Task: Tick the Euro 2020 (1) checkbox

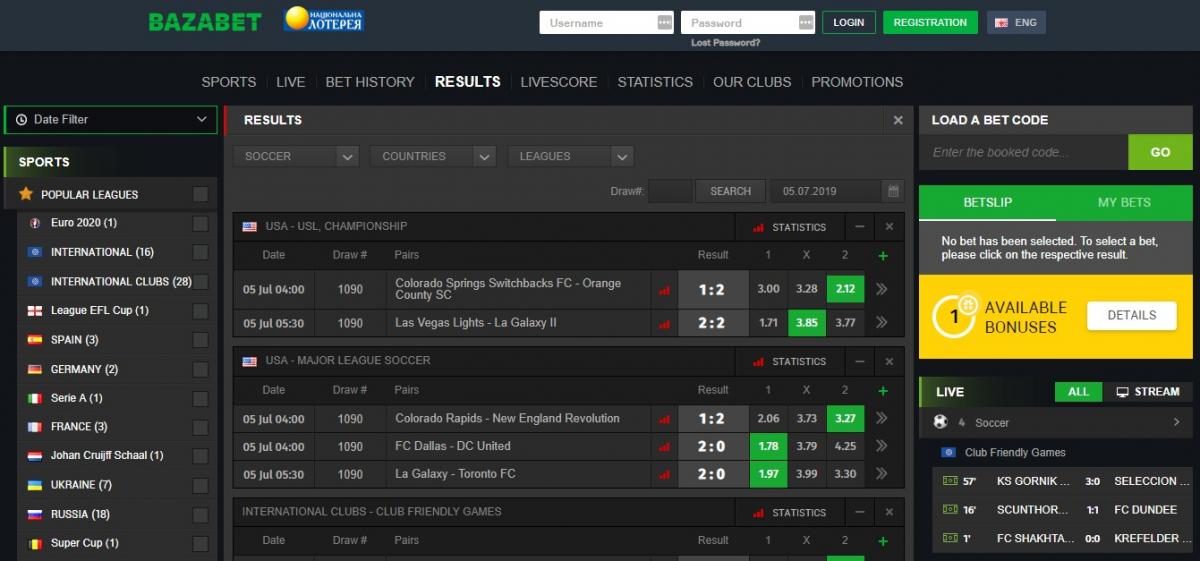Action: point(201,223)
